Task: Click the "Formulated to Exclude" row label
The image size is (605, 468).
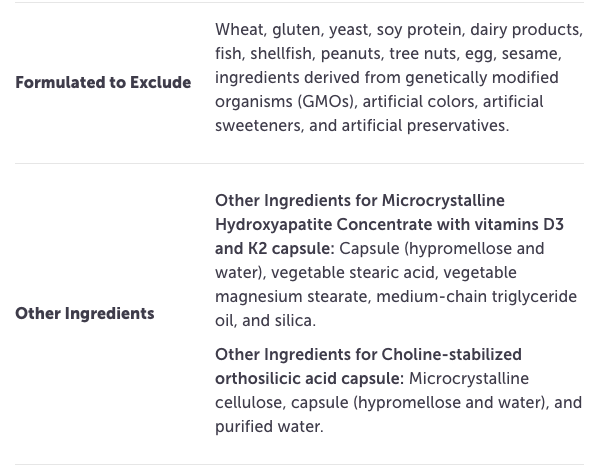Action: coord(103,83)
